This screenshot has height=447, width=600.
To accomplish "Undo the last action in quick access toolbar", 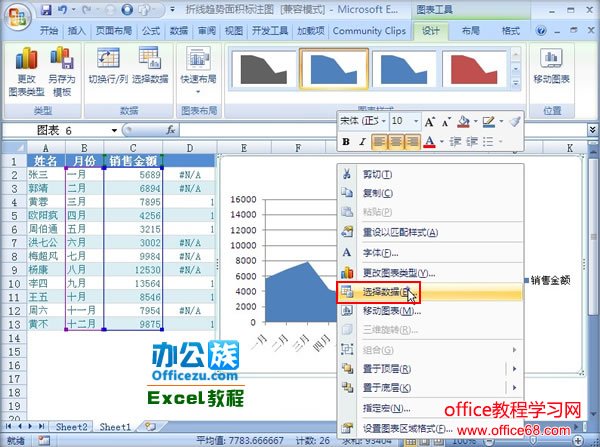I will click(x=63, y=10).
